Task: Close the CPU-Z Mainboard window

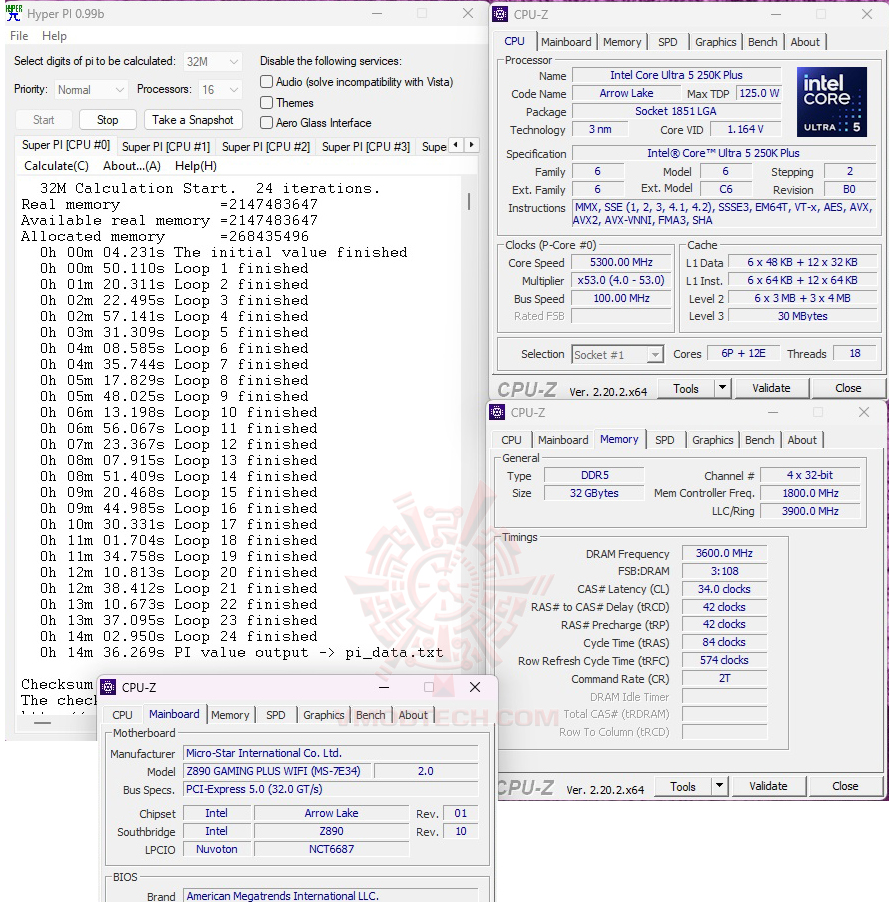Action: (x=475, y=687)
